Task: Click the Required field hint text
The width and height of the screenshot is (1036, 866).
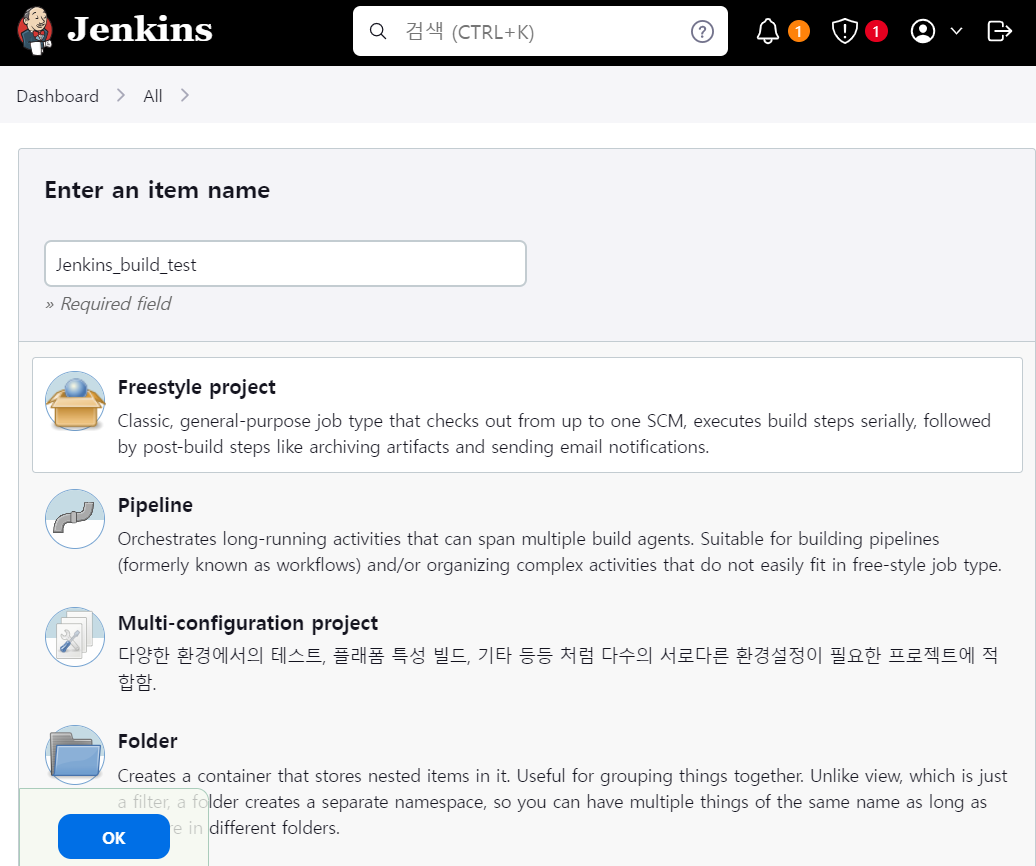Action: coord(108,304)
